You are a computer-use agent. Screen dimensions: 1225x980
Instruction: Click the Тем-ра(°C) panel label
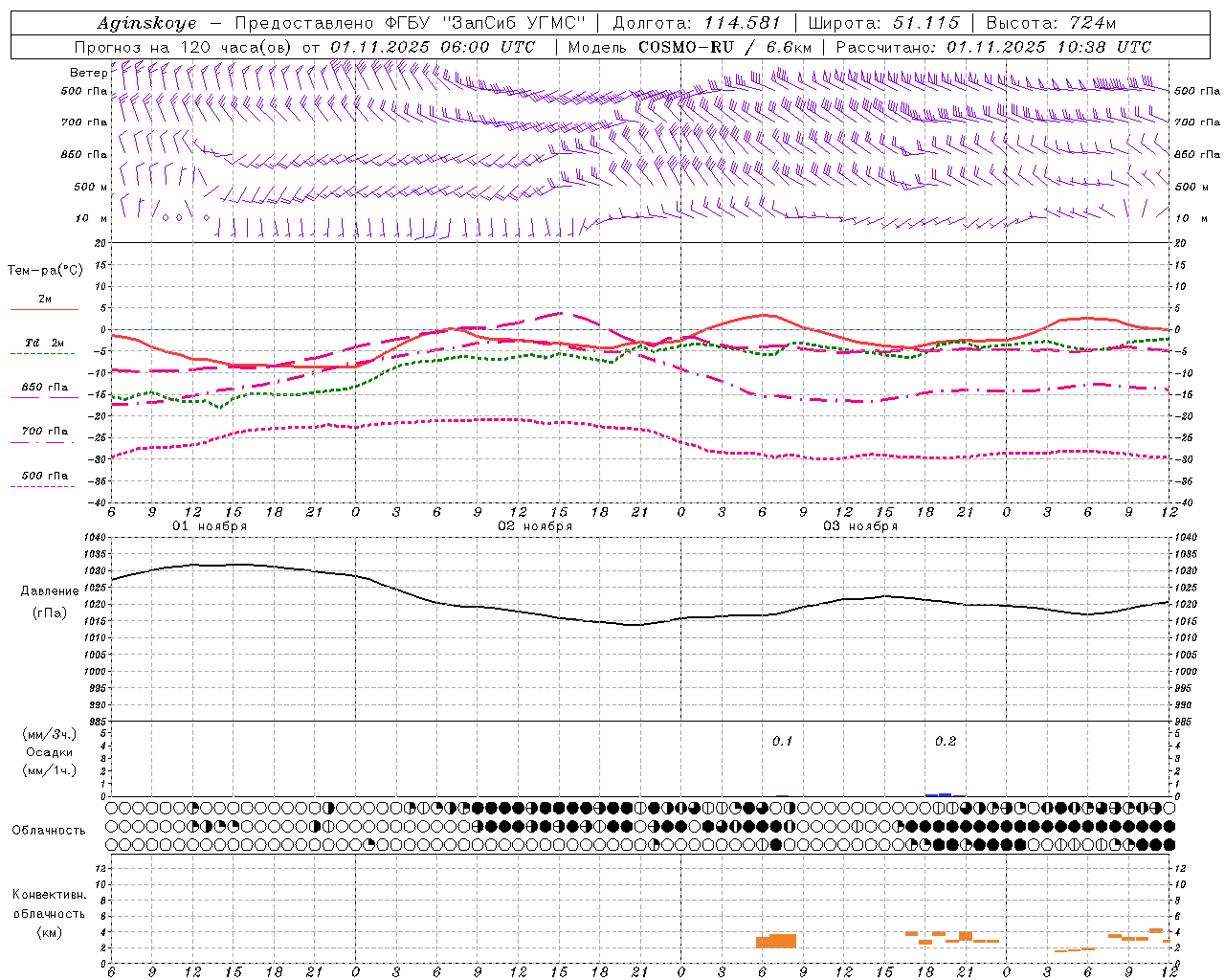(x=45, y=271)
